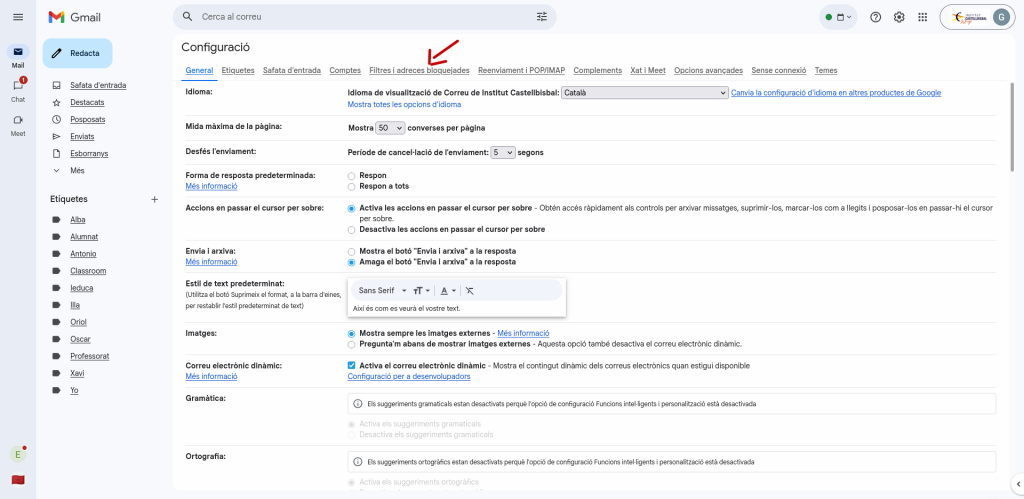The width and height of the screenshot is (1024, 499).
Task: Open Meet in the left sidebar
Action: 18,122
